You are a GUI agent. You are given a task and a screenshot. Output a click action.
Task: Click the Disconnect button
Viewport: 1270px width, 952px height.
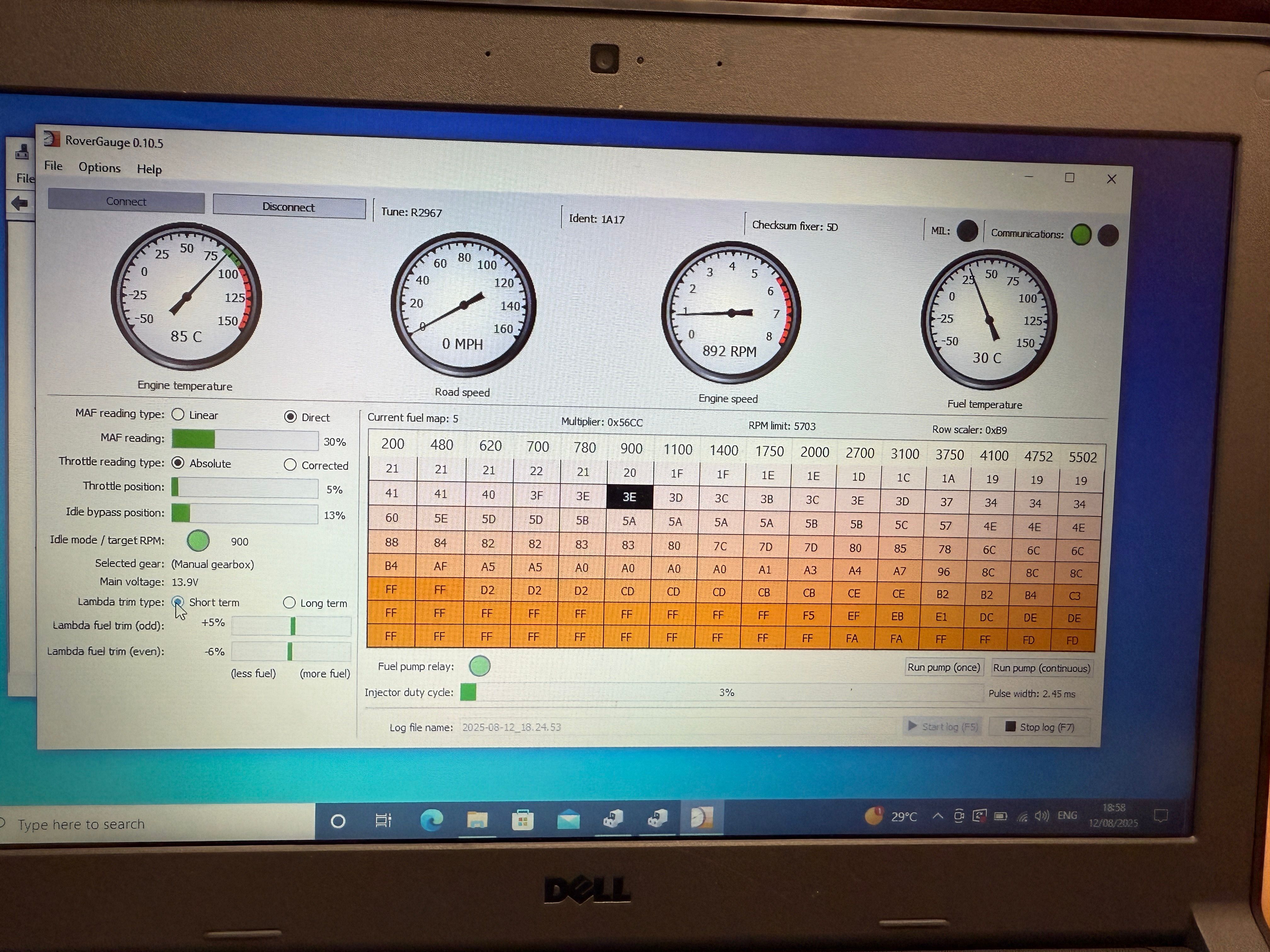pos(289,207)
